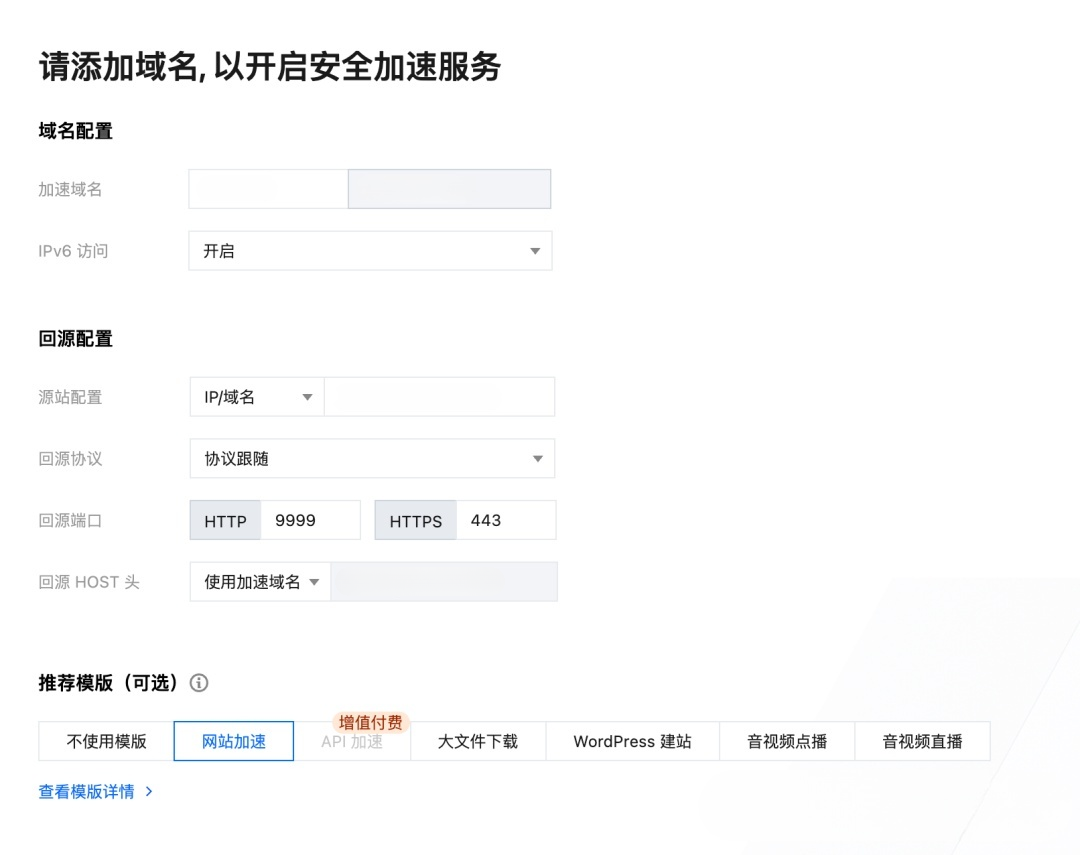Pick the WordPress 建站 template

[632, 741]
